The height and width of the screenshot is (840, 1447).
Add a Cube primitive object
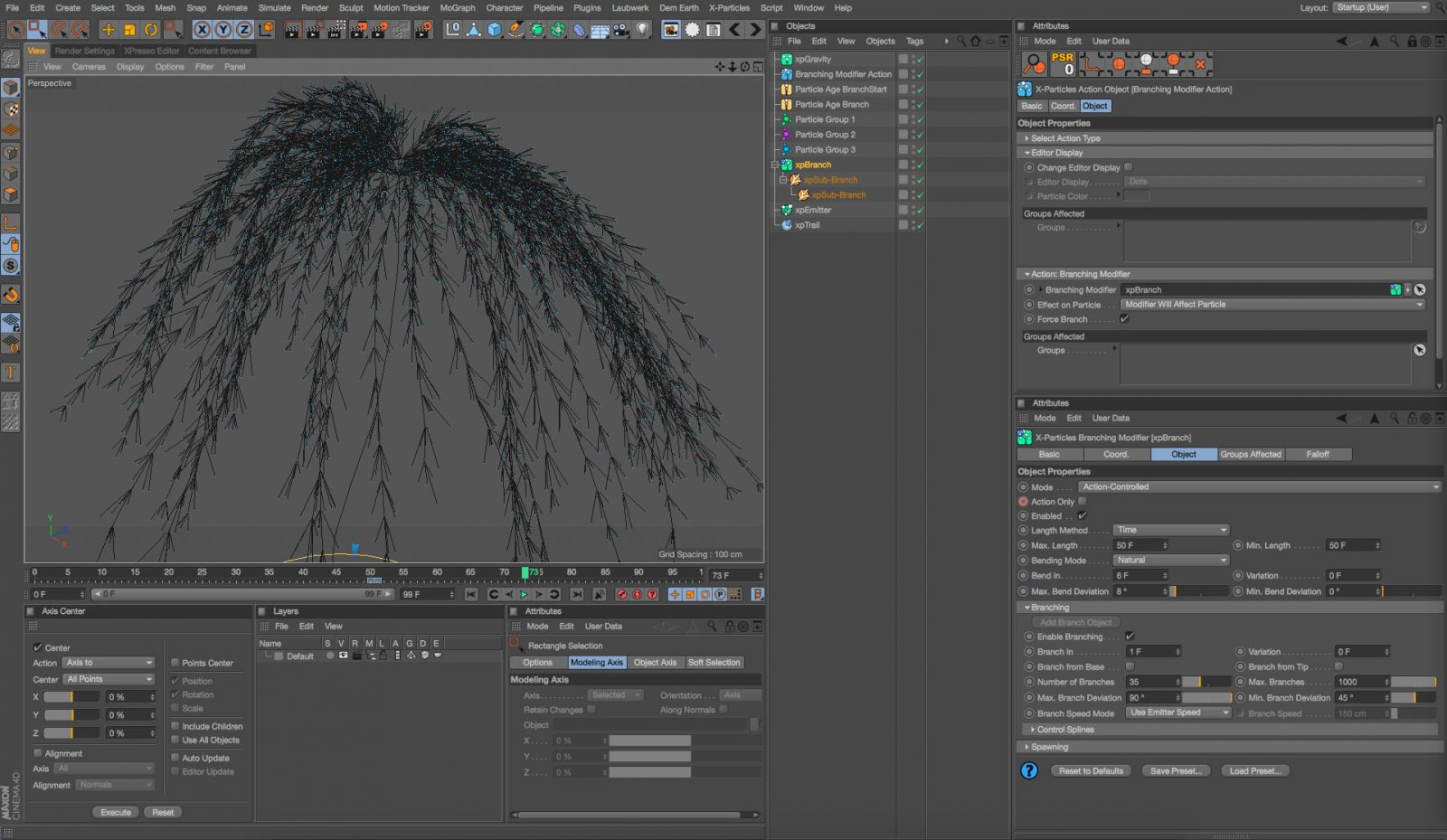(x=495, y=30)
